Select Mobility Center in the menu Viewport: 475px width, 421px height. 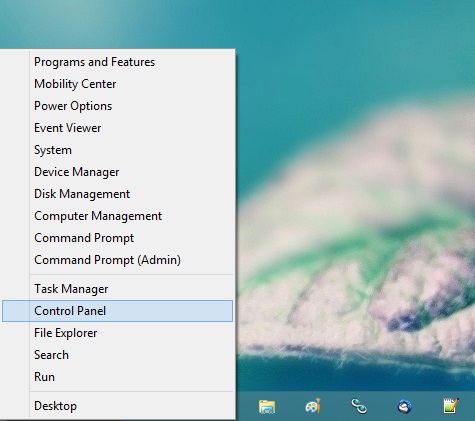point(117,84)
